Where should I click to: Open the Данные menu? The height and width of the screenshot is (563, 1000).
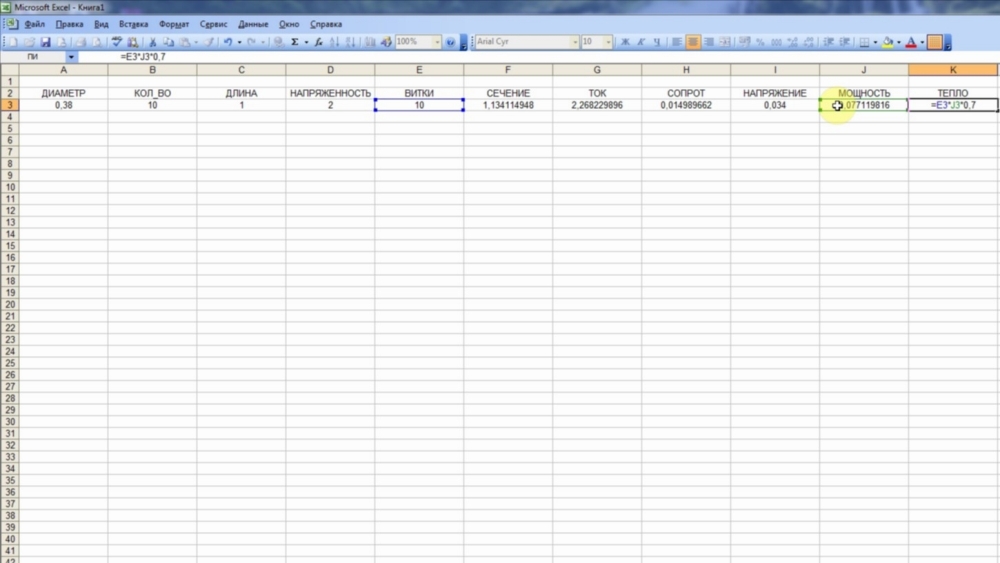click(253, 24)
